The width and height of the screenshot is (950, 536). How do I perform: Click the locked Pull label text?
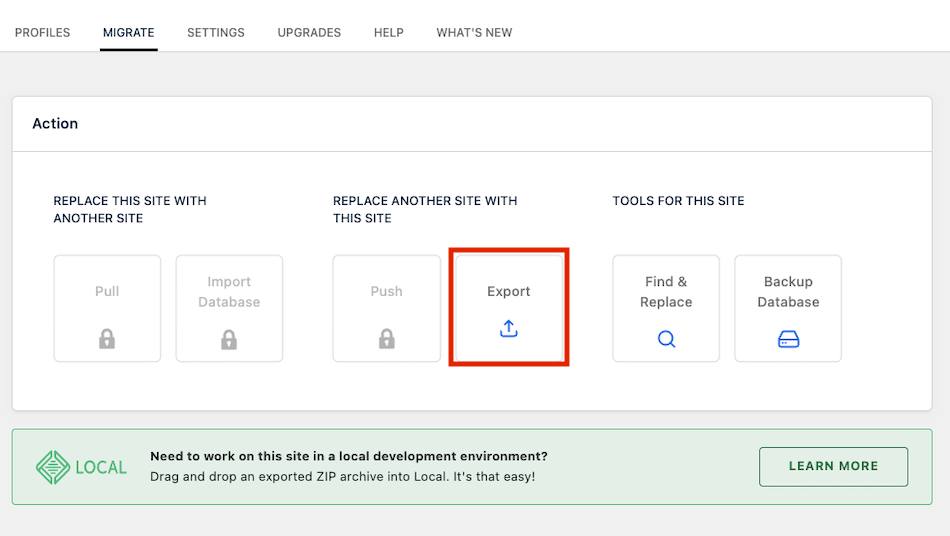(107, 292)
